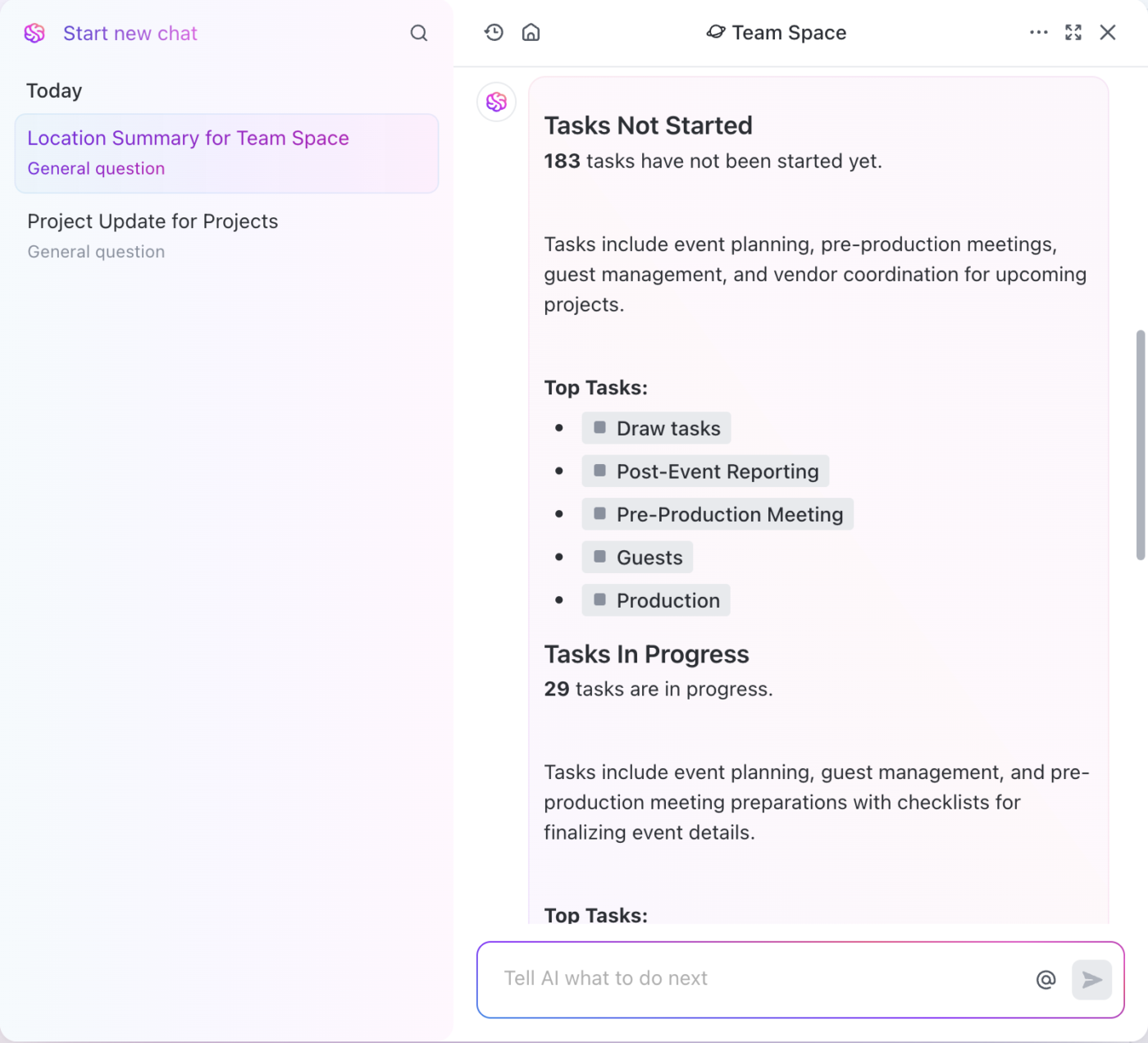Close the AI chat panel
Viewport: 1148px width, 1043px height.
[1108, 33]
